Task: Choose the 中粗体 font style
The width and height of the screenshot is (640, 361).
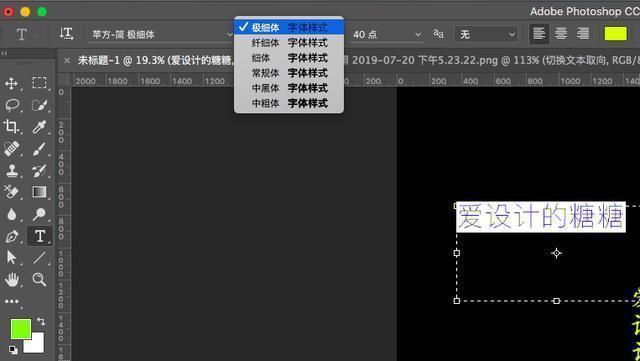Action: pyautogui.click(x=289, y=103)
